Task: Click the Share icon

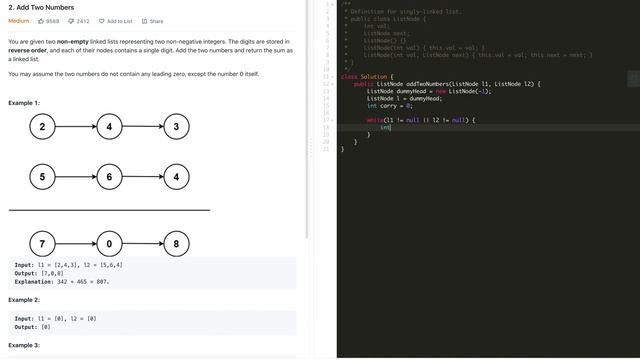Action: click(x=144, y=21)
